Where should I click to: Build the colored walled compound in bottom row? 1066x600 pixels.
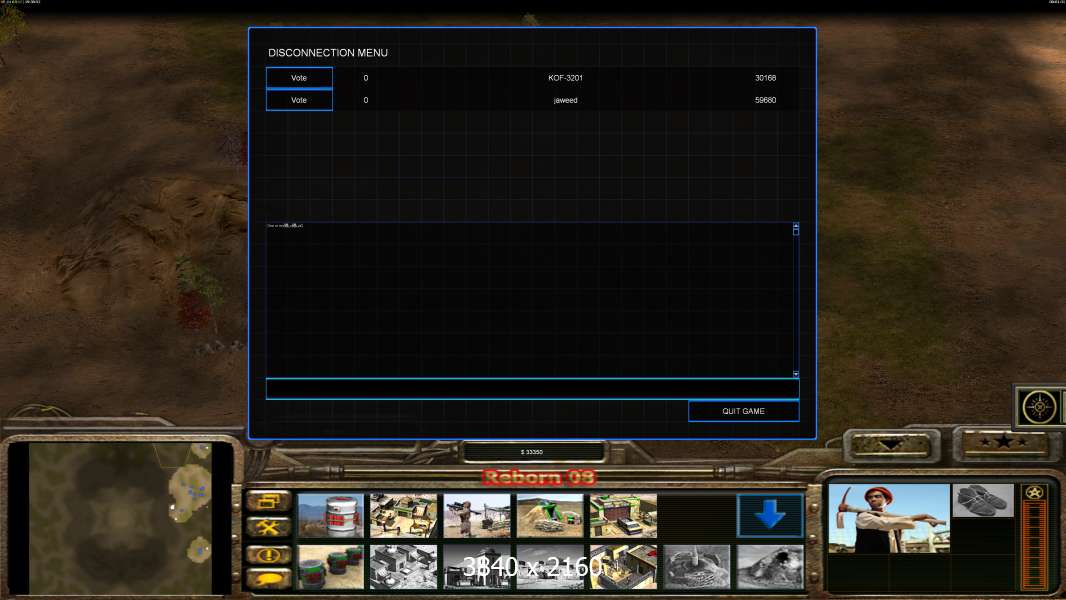coord(623,567)
